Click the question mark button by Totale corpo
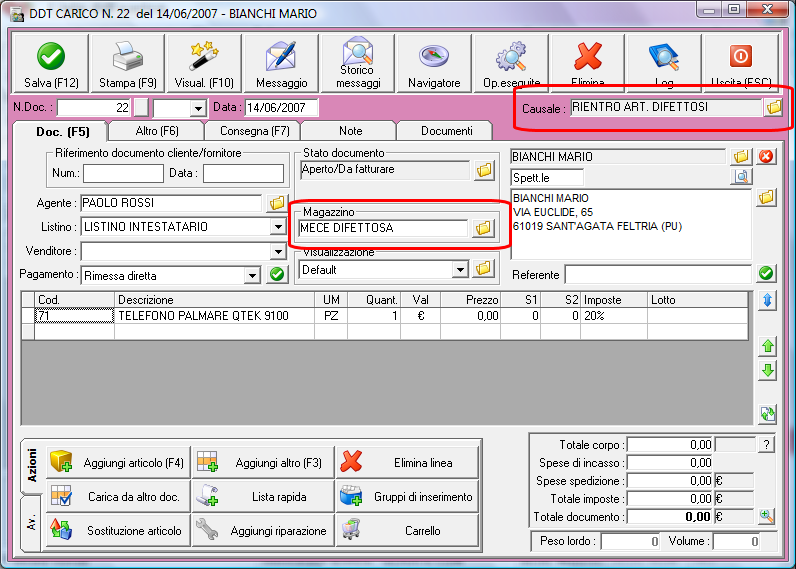This screenshot has width=796, height=569. [767, 445]
